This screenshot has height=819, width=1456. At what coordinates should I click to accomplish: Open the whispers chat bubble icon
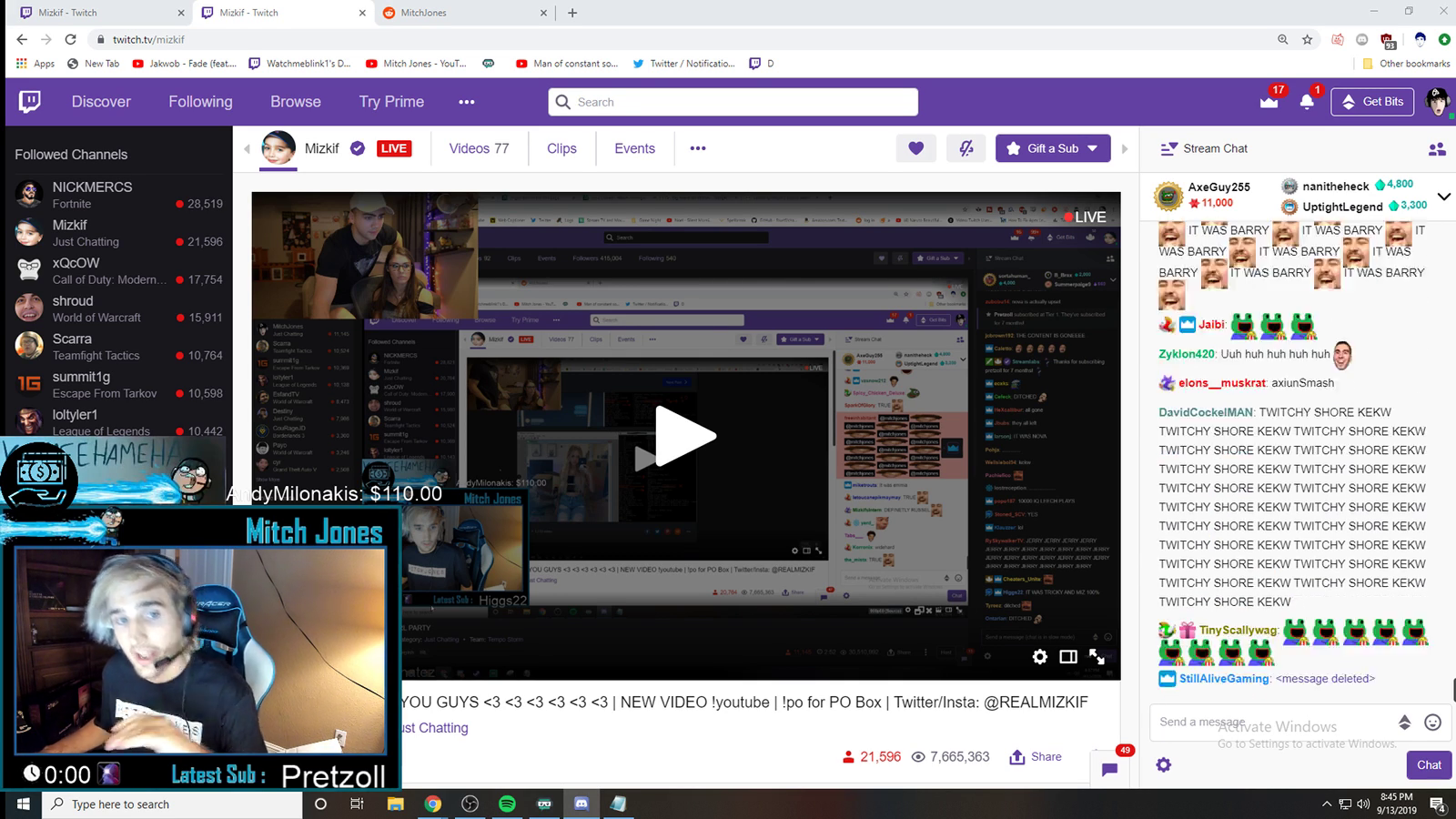click(x=1109, y=769)
